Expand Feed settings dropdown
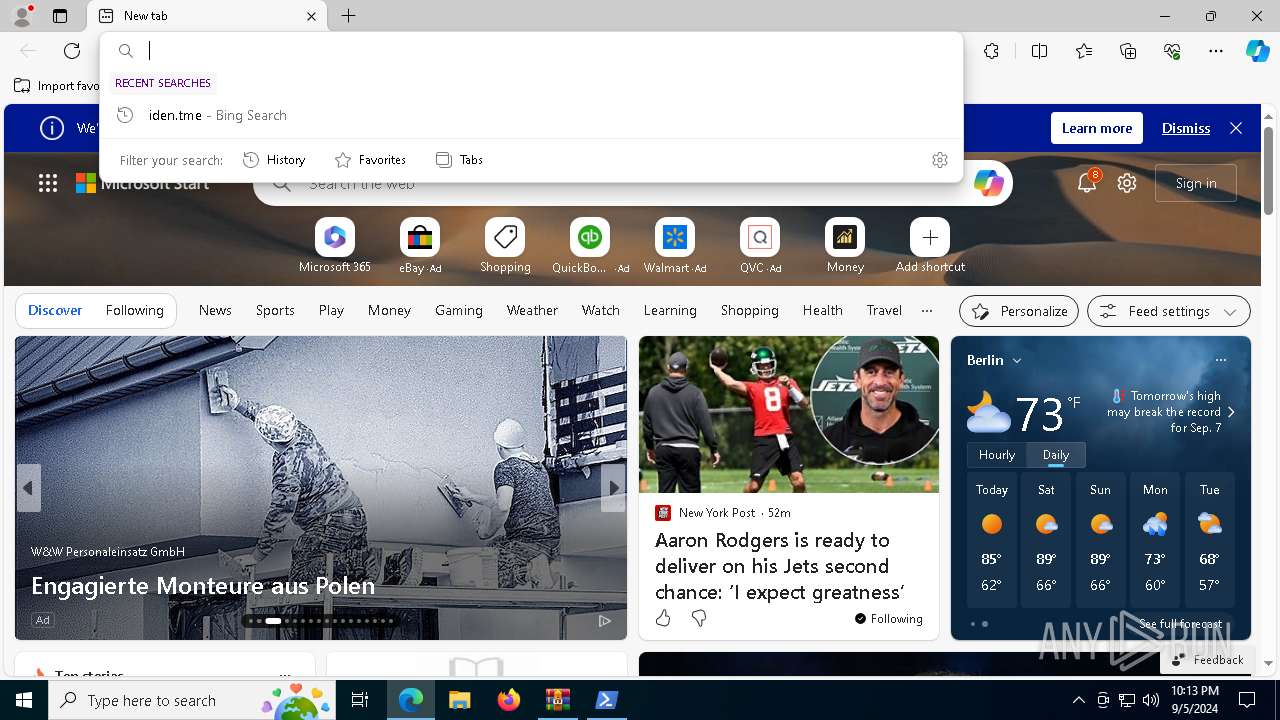This screenshot has width=1280, height=720. pos(1168,311)
